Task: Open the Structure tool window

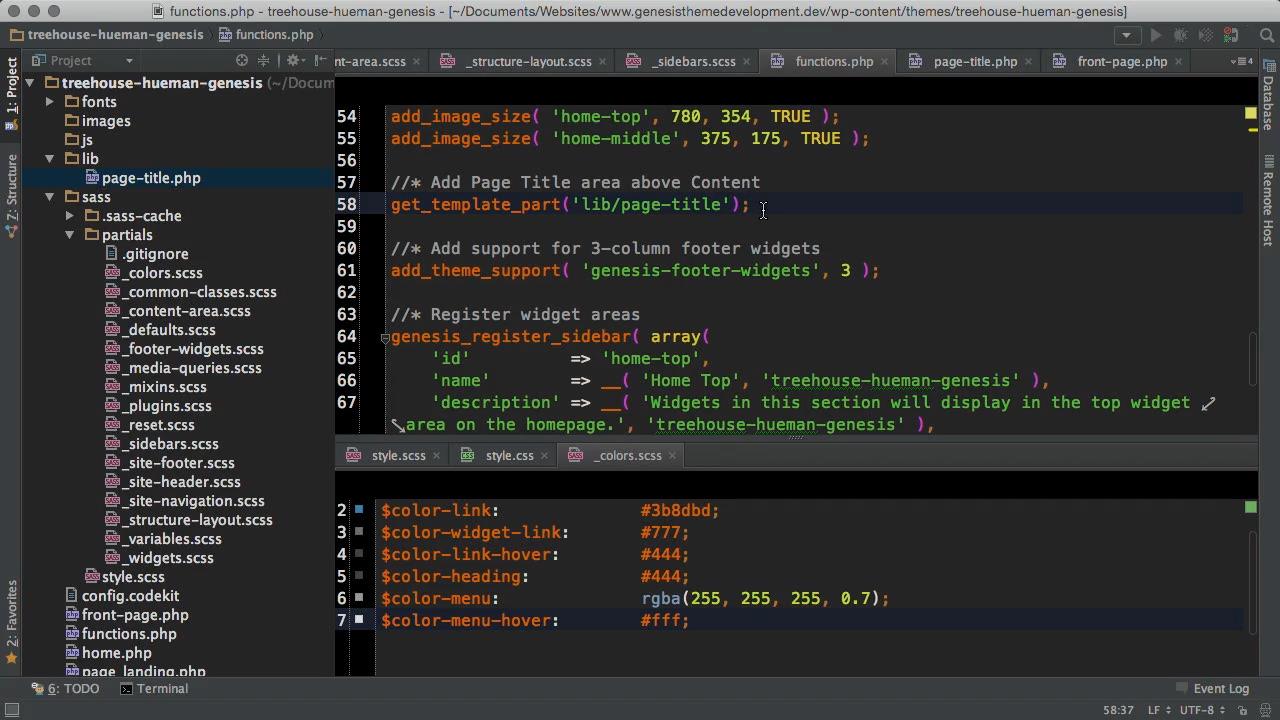Action: [x=11, y=195]
